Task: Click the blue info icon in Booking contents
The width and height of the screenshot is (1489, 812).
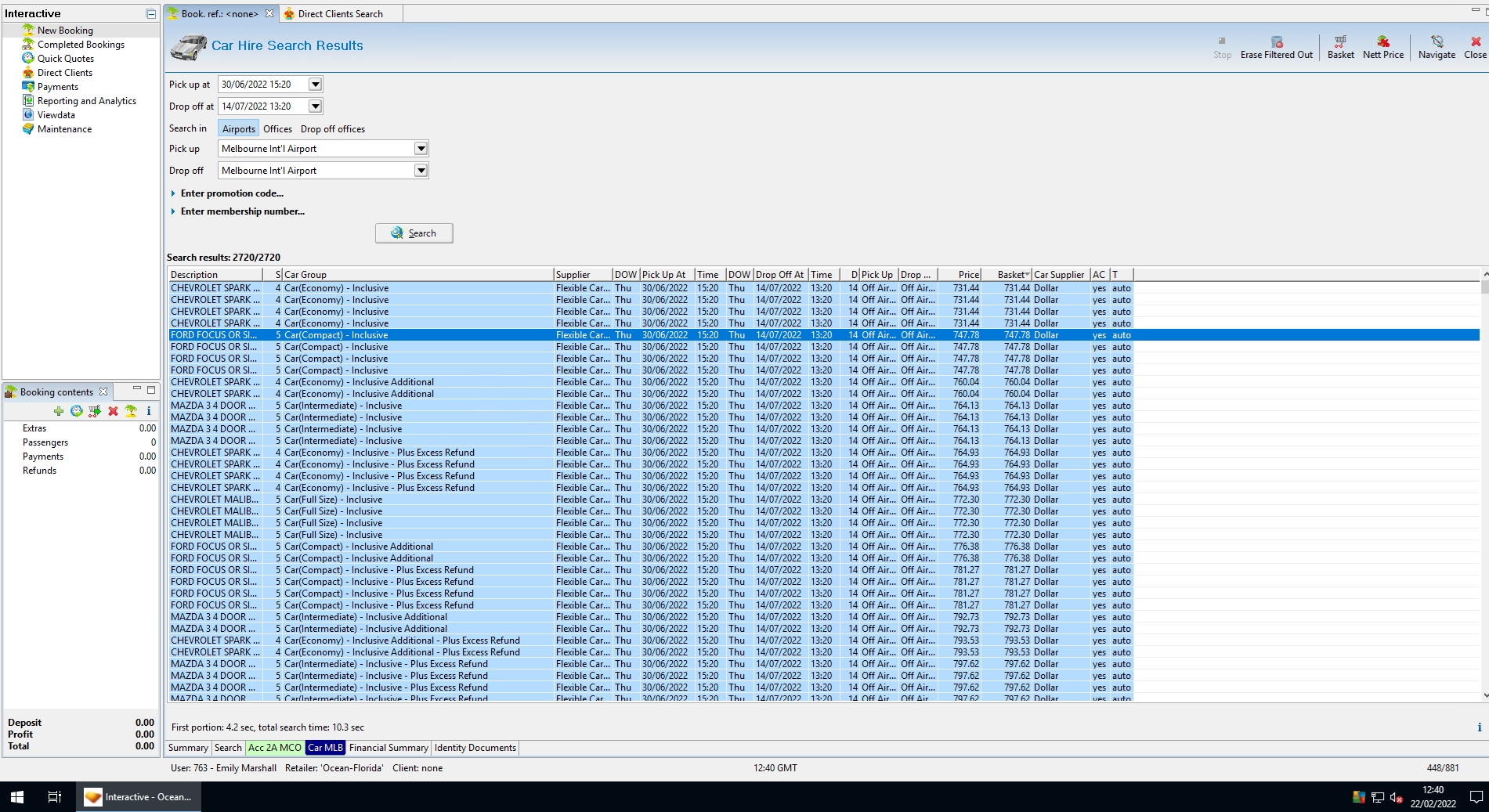Action: [x=149, y=411]
